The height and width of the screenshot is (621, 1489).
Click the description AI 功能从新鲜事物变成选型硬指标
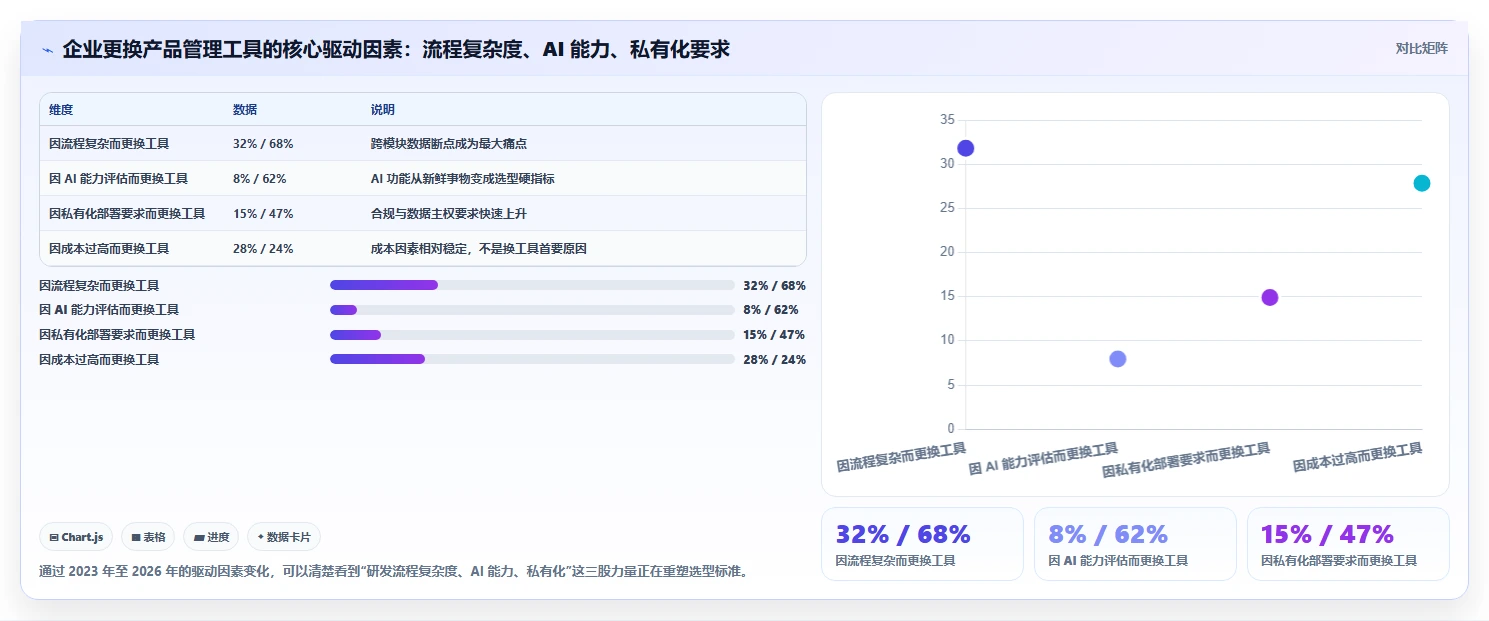pos(463,179)
